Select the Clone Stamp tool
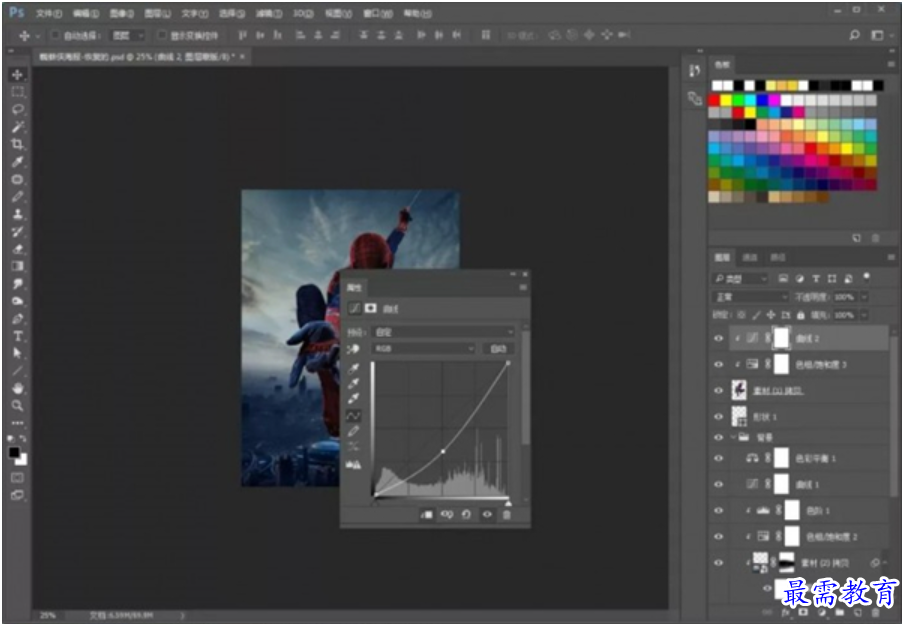 (x=17, y=214)
